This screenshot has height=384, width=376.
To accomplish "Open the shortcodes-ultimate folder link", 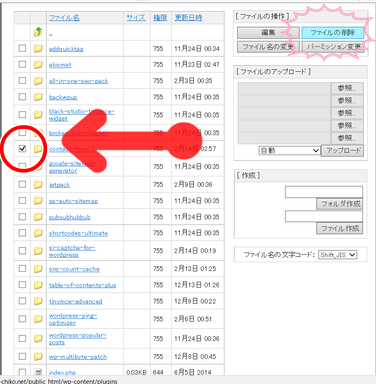I will tap(78, 233).
